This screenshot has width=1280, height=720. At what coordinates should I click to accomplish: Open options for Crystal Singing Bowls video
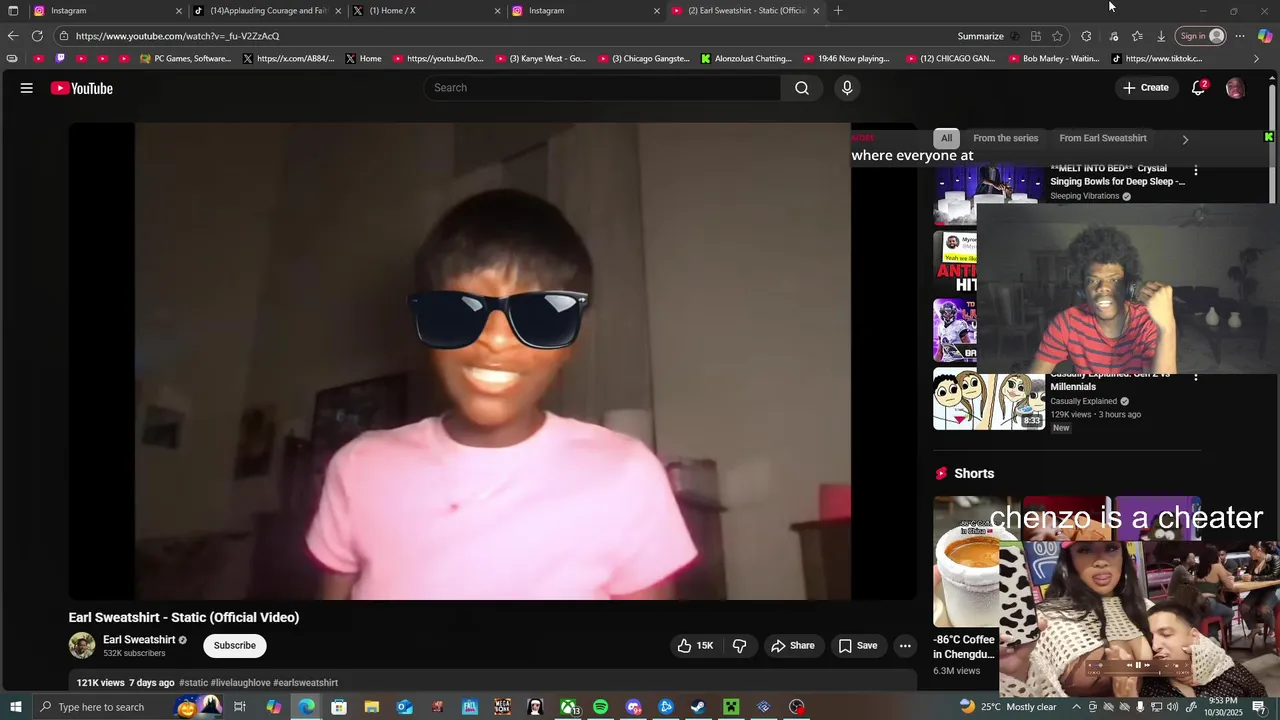pyautogui.click(x=1195, y=171)
